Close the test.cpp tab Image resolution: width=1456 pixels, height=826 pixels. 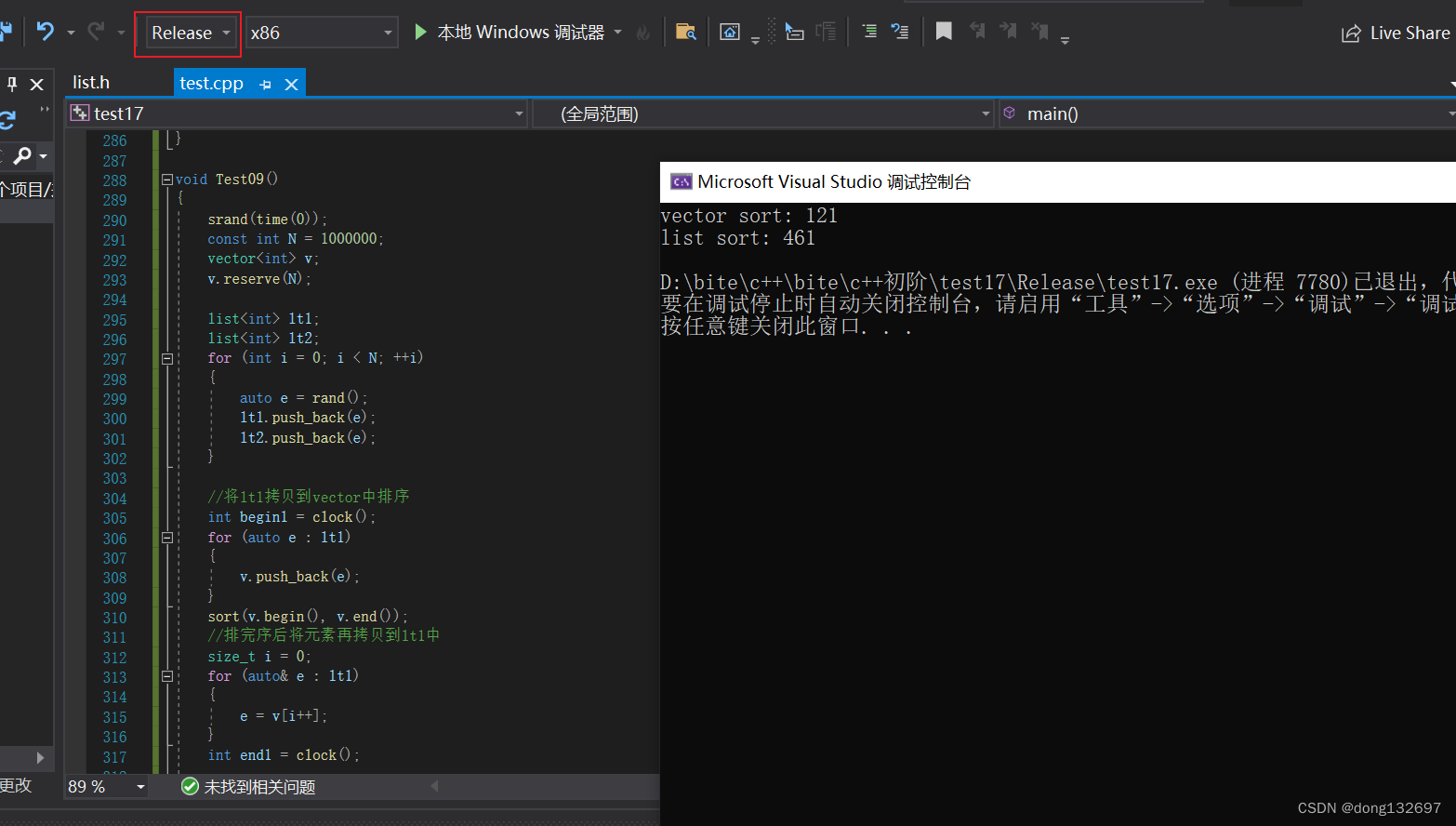tap(291, 84)
